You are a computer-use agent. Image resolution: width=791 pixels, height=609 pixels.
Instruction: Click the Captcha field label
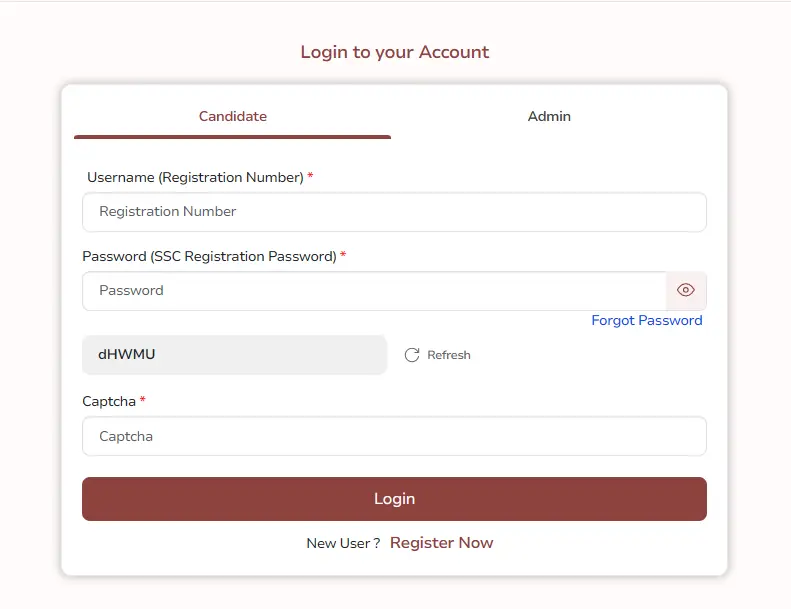[x=109, y=401]
